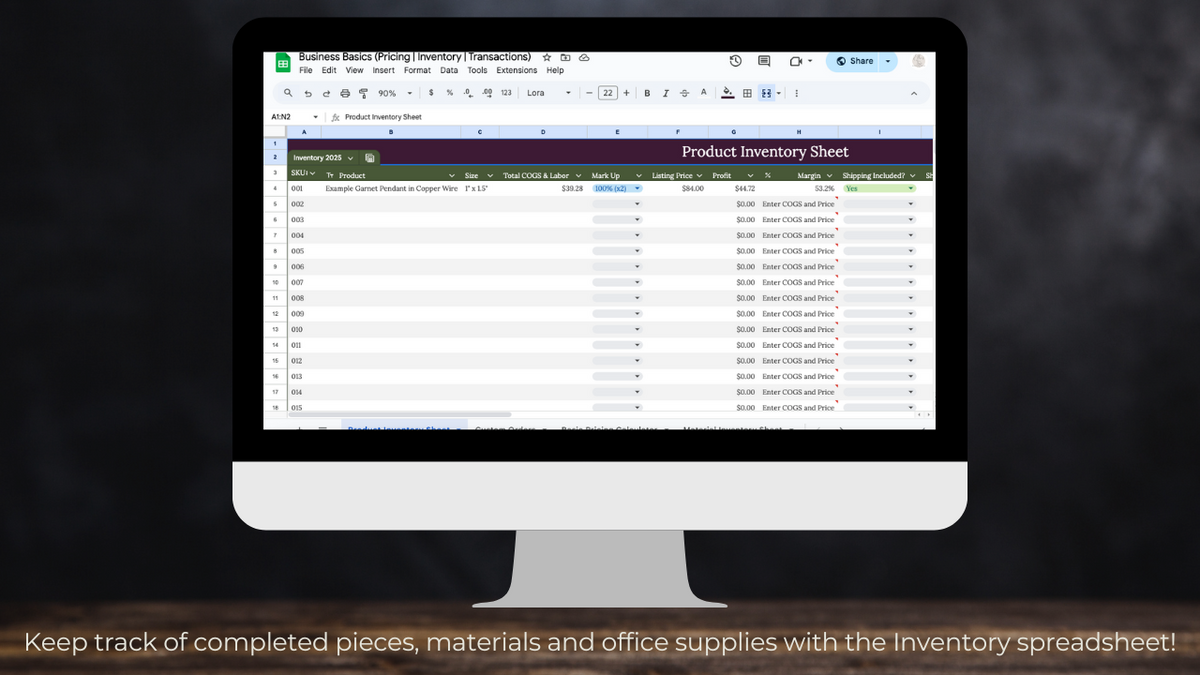This screenshot has height=675, width=1200.
Task: Click the fill color bucket icon
Action: (728, 93)
